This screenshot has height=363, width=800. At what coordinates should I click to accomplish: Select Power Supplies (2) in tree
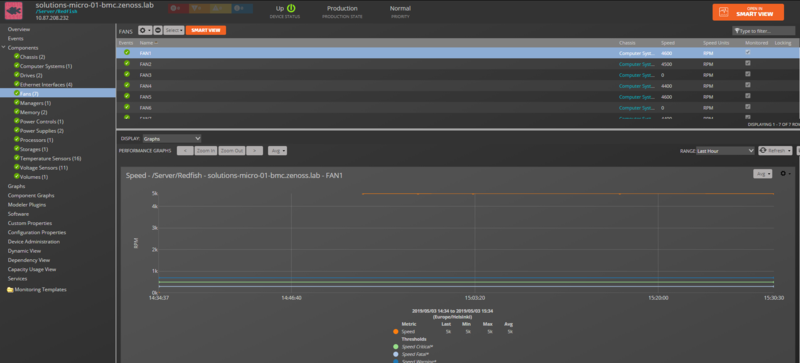pyautogui.click(x=42, y=131)
